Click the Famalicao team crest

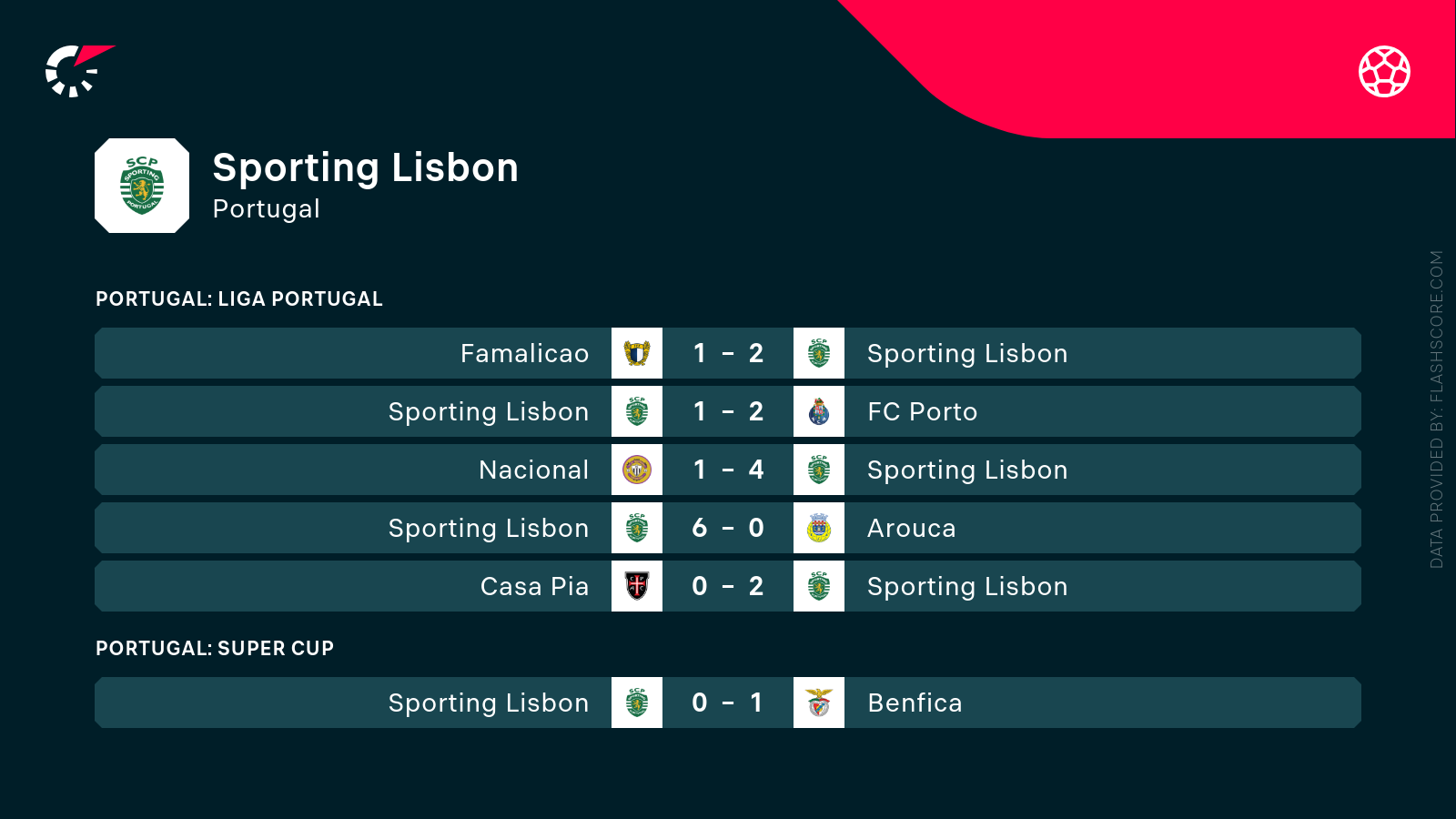tap(637, 353)
